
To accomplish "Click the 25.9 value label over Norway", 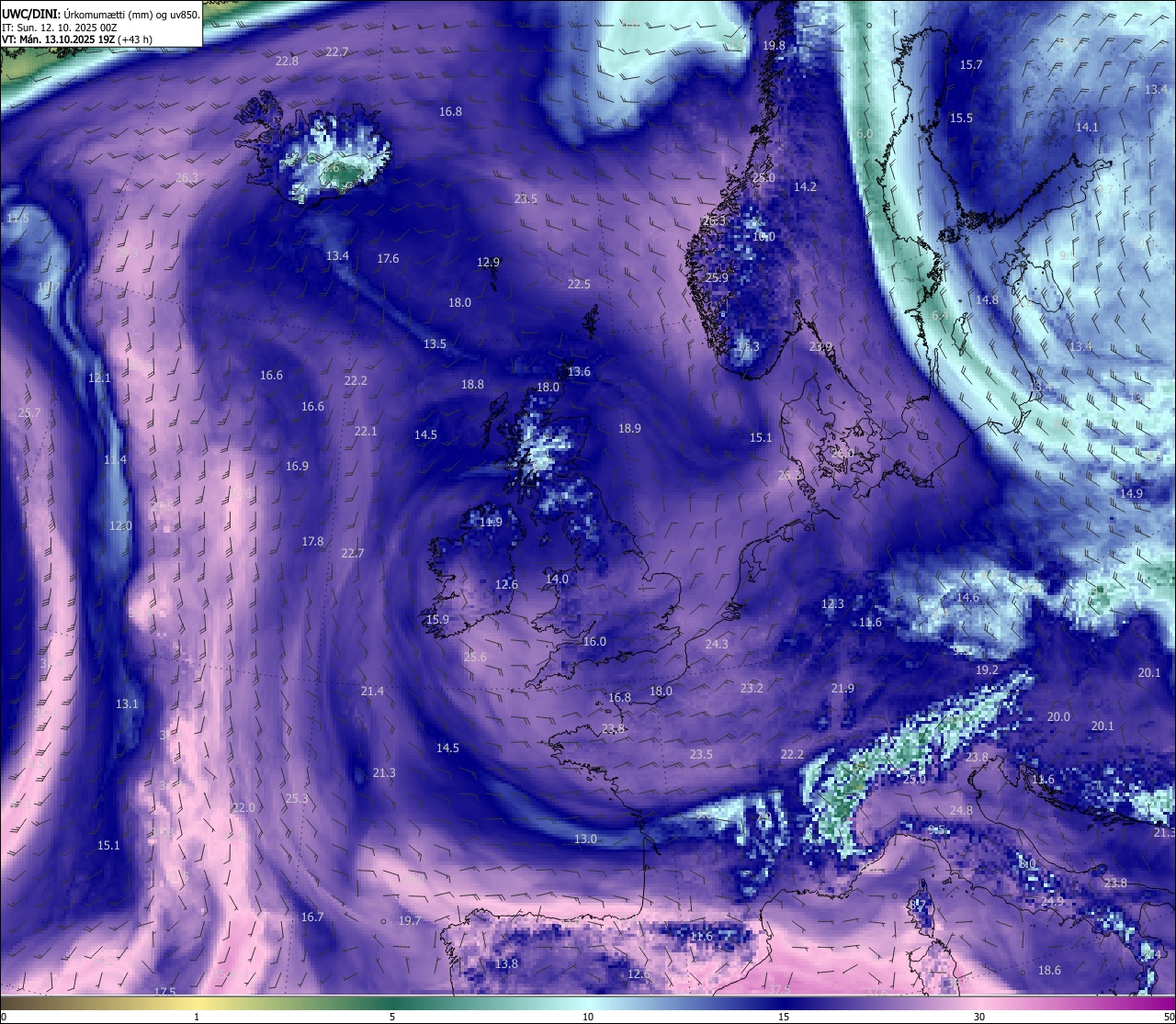I will coord(717,278).
